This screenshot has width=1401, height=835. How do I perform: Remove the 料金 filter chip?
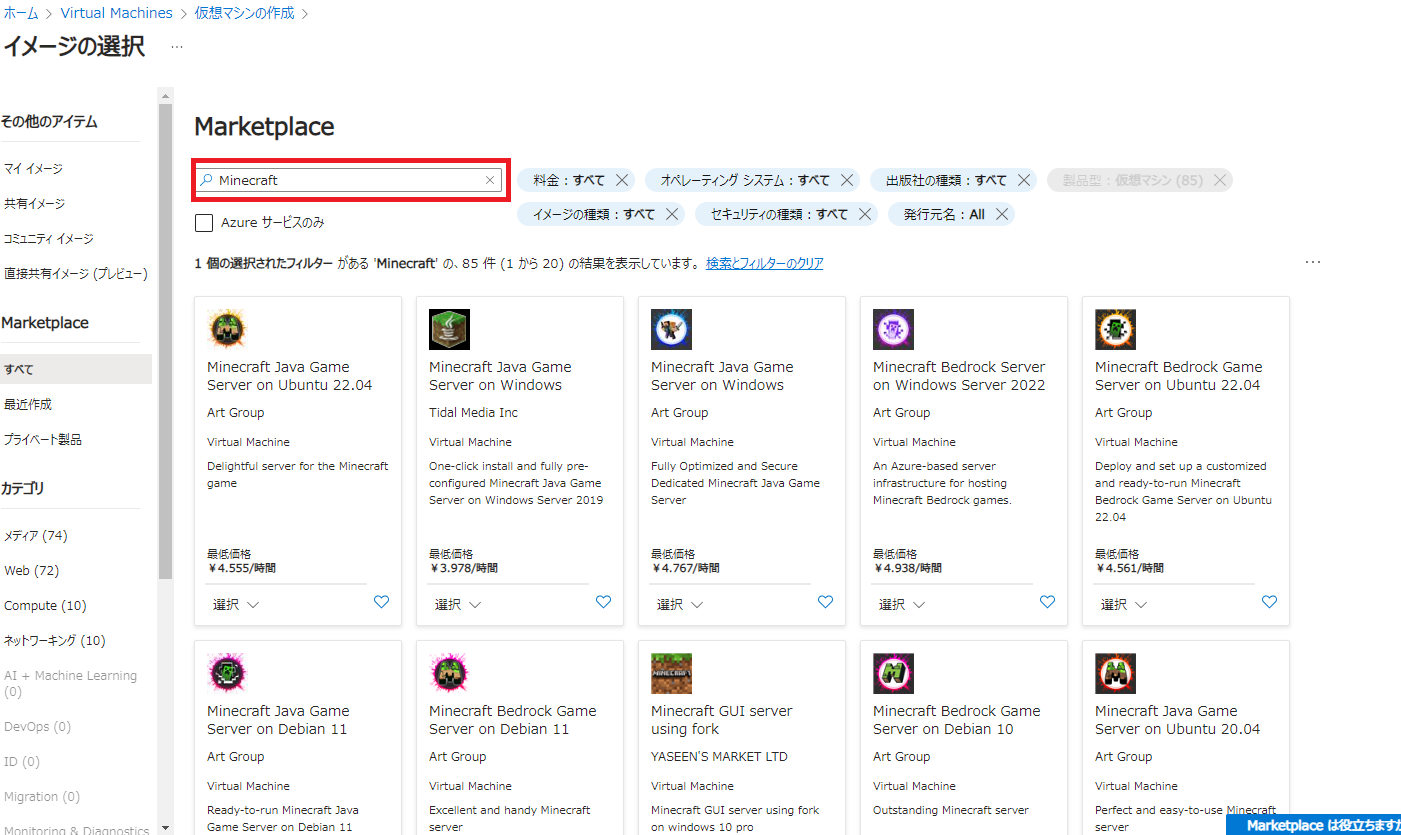(622, 180)
